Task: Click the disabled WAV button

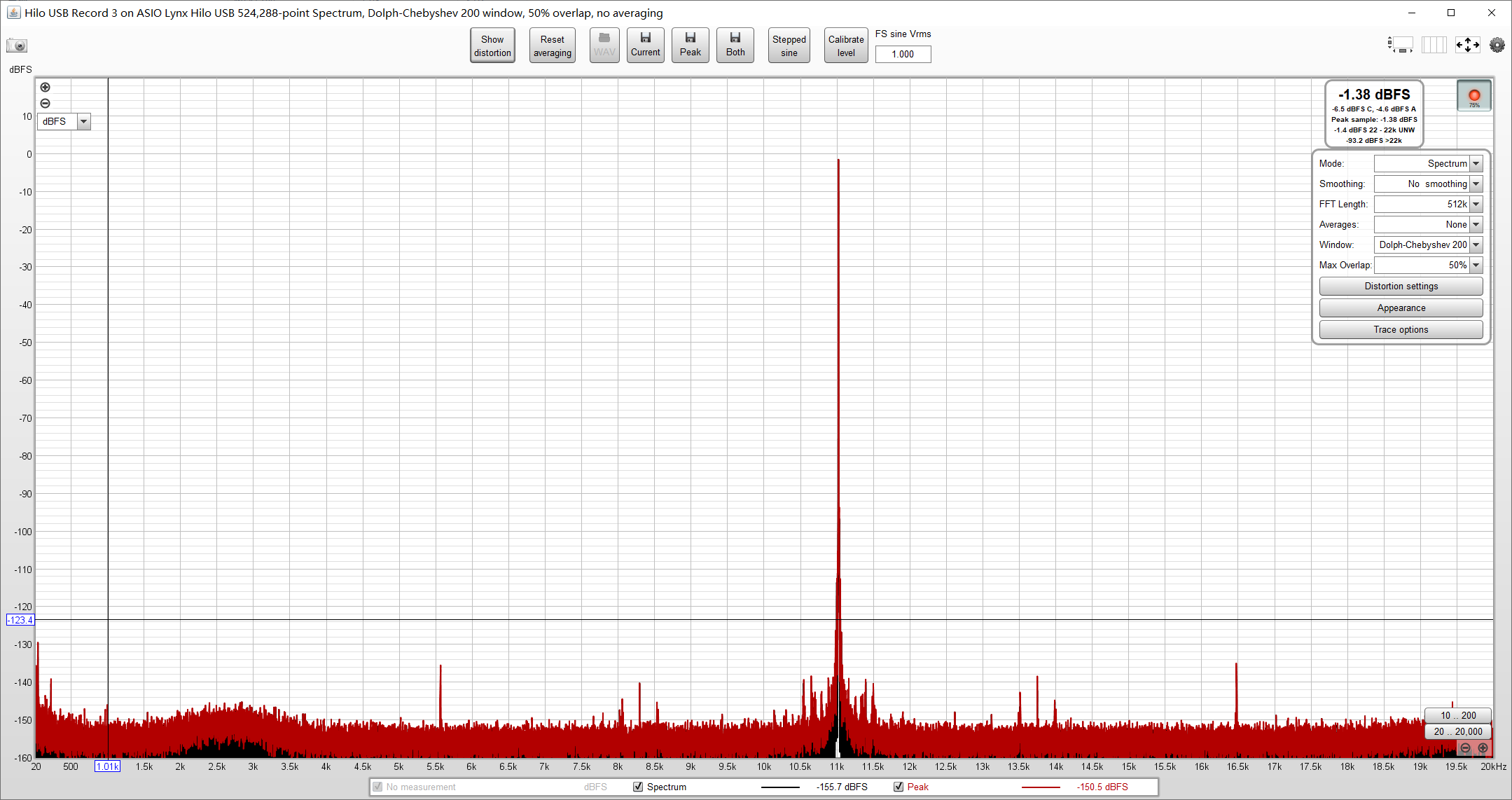Action: 604,46
